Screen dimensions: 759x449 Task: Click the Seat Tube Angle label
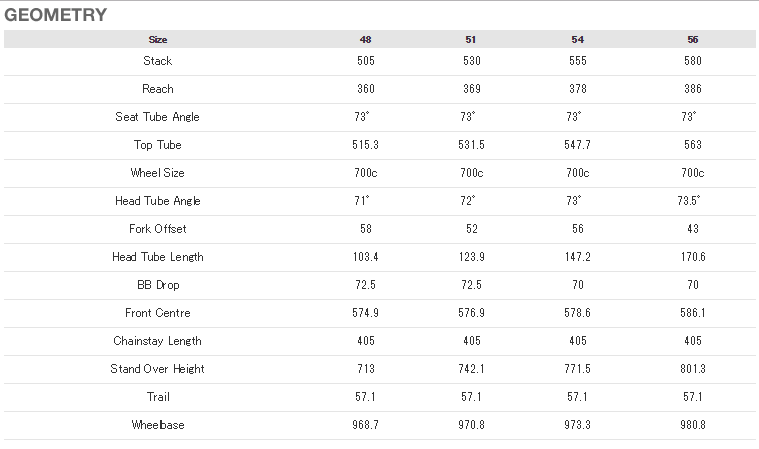click(157, 117)
